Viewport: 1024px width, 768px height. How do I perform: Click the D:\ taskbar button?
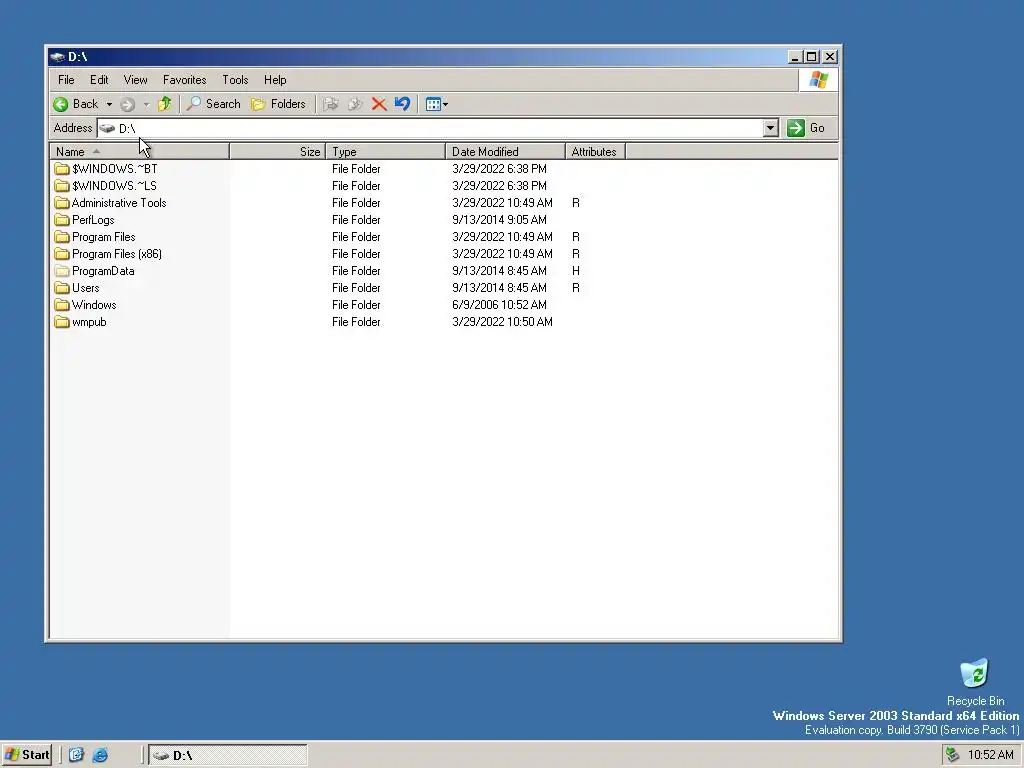(x=227, y=756)
